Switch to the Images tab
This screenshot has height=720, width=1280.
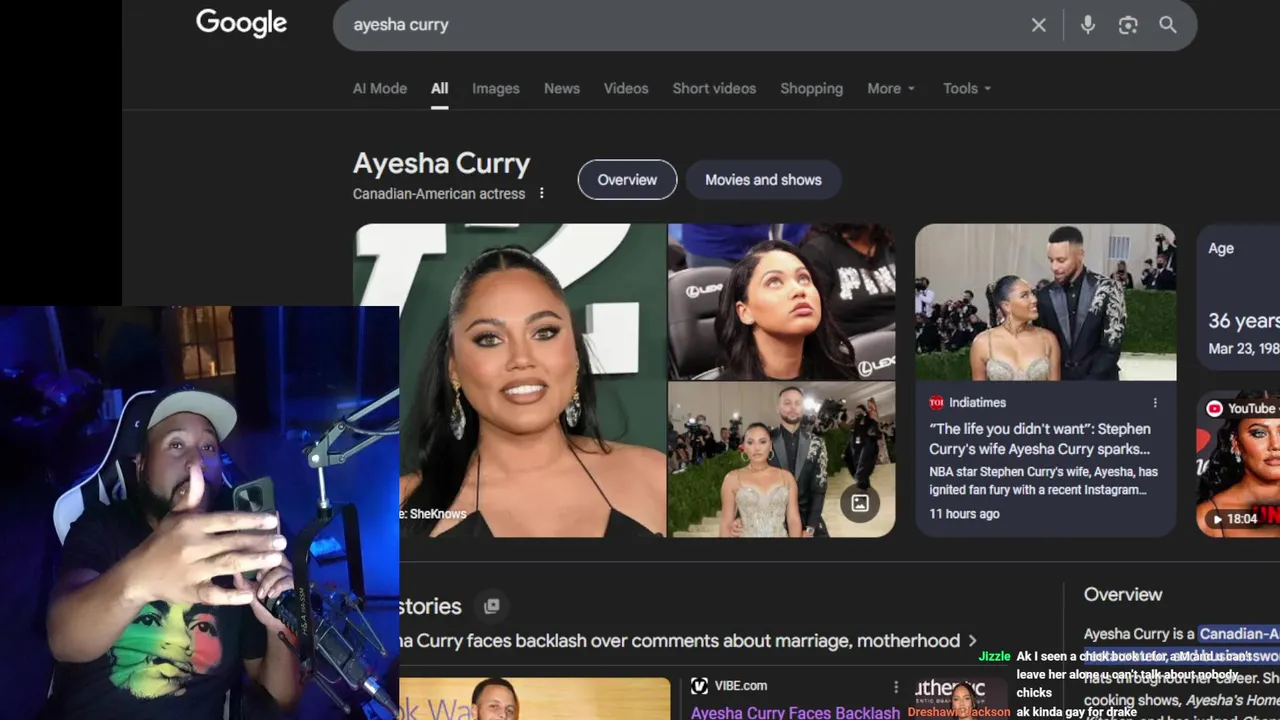click(496, 88)
